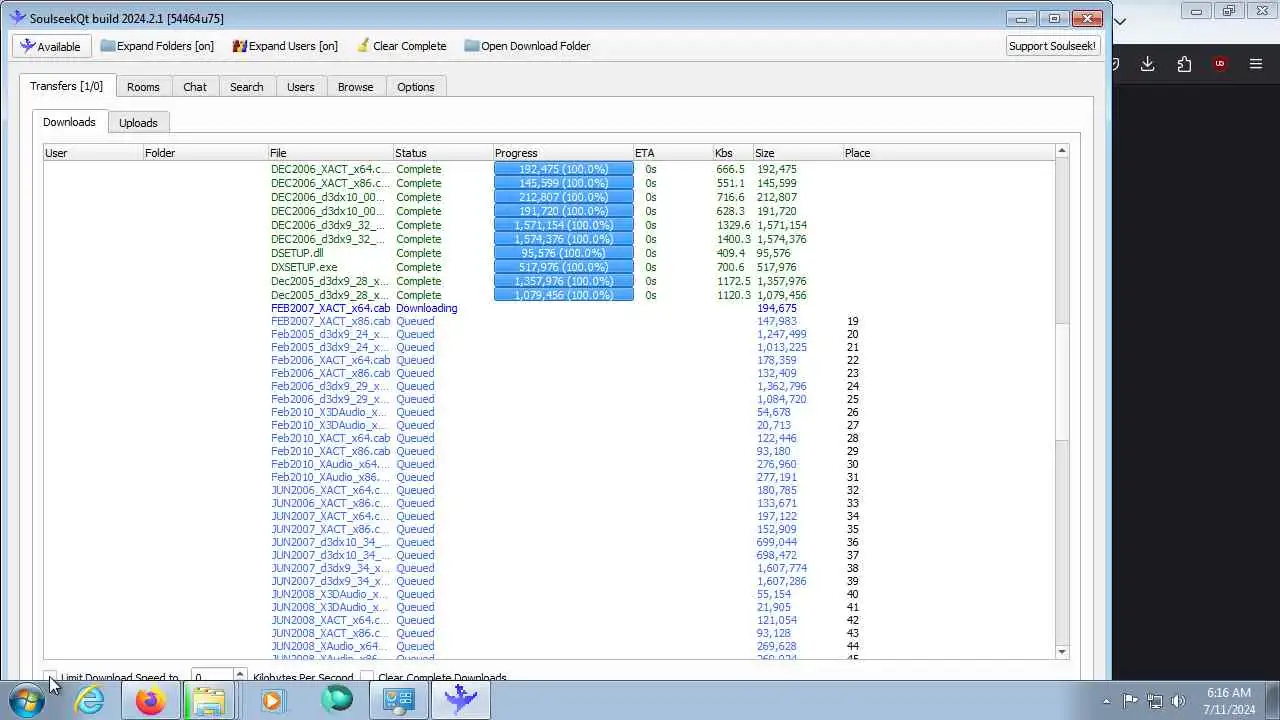Click the ETA column header
The image size is (1280, 720).
[673, 153]
